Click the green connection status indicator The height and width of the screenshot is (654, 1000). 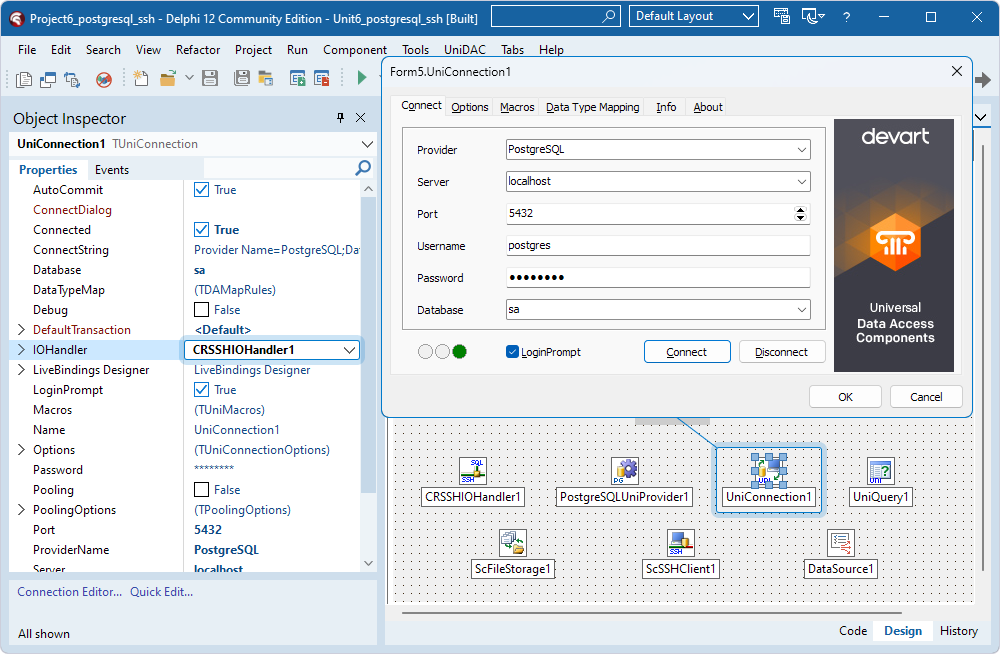(460, 352)
